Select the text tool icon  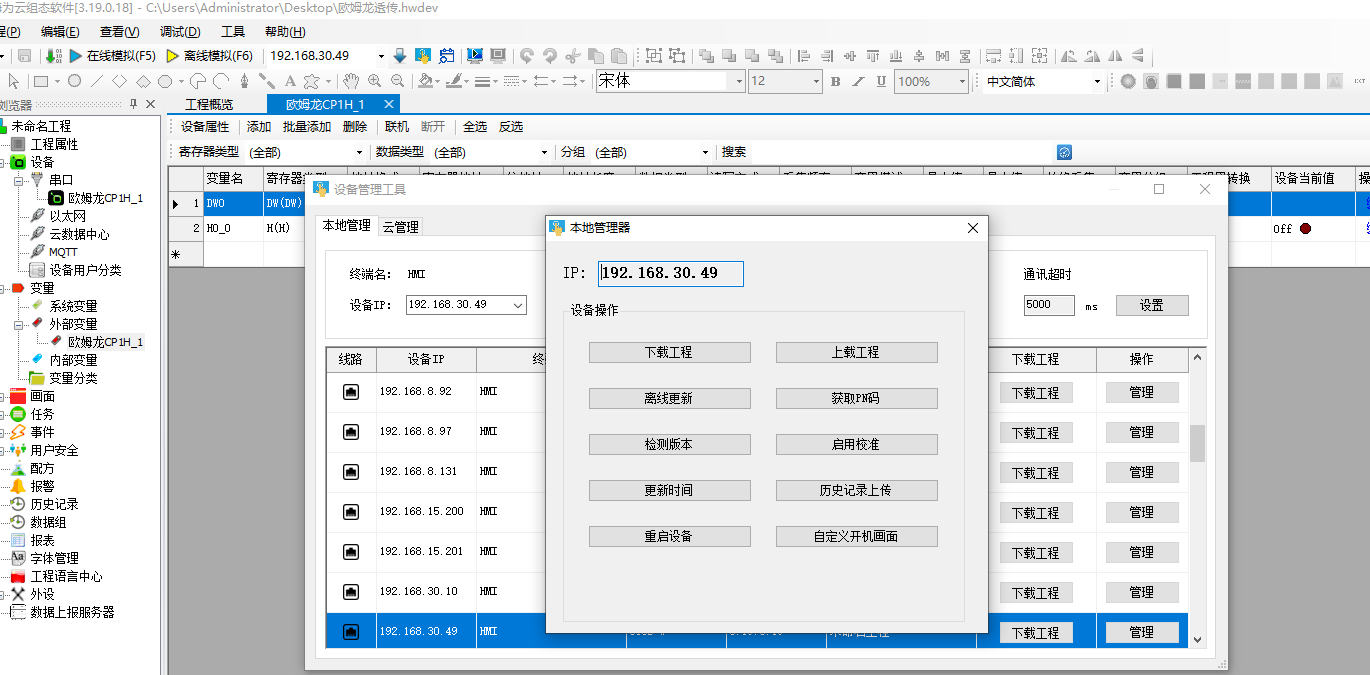290,81
